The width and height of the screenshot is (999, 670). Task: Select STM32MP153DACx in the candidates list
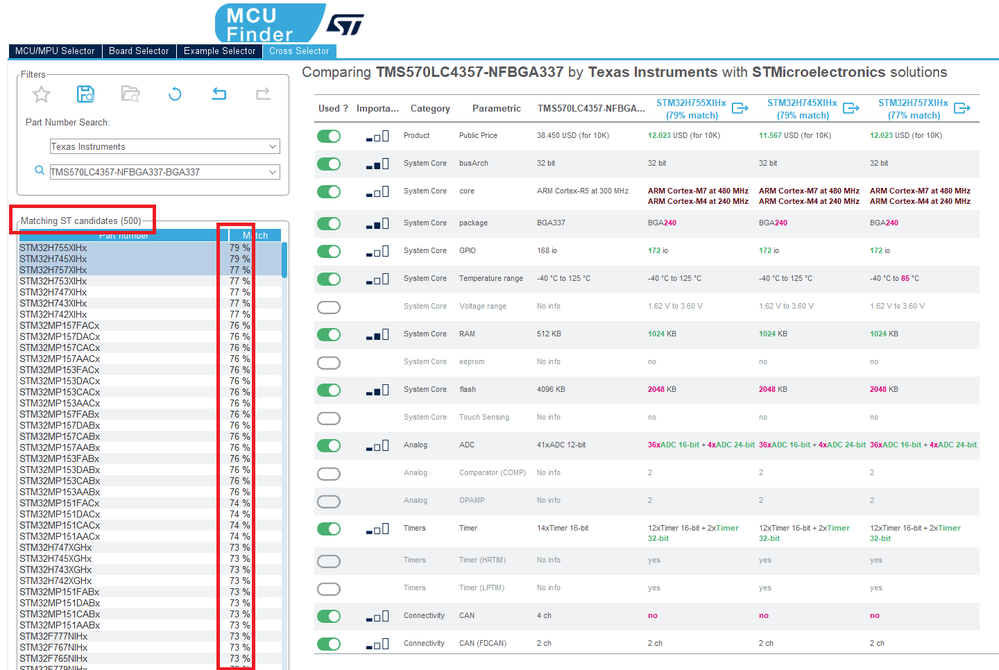pos(150,381)
